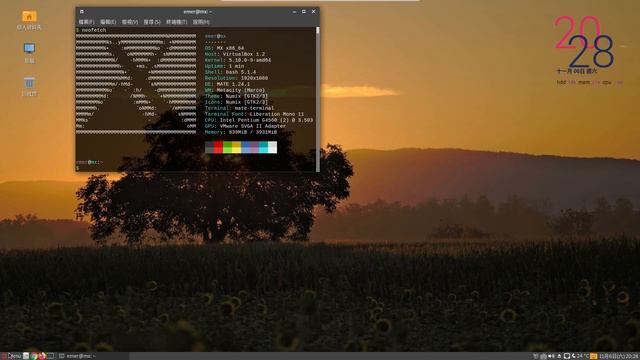The image size is (640, 360).
Task: Click the eject/notification tray icon
Action: click(560, 356)
